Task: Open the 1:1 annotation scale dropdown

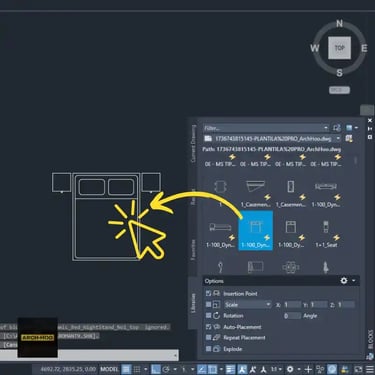Action: [x=276, y=369]
